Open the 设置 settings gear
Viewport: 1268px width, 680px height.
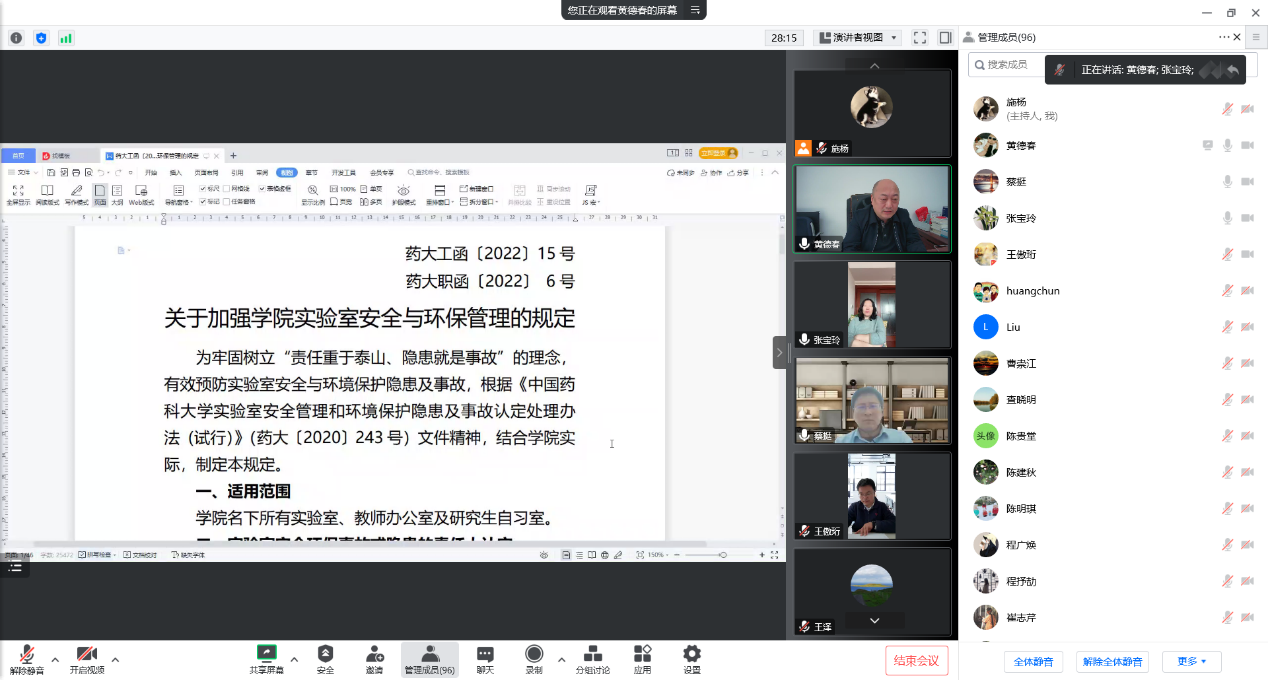coord(691,655)
